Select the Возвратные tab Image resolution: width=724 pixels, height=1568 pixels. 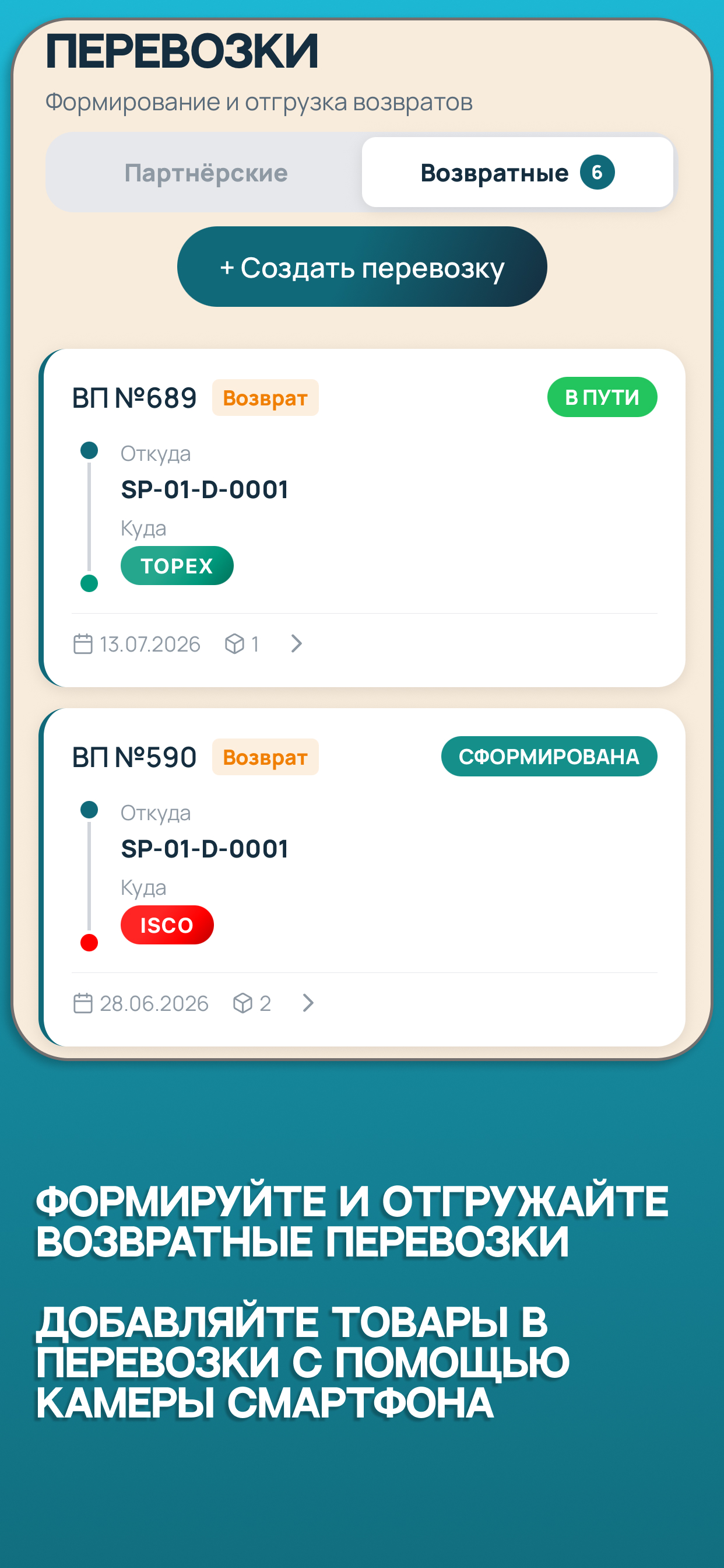point(517,173)
